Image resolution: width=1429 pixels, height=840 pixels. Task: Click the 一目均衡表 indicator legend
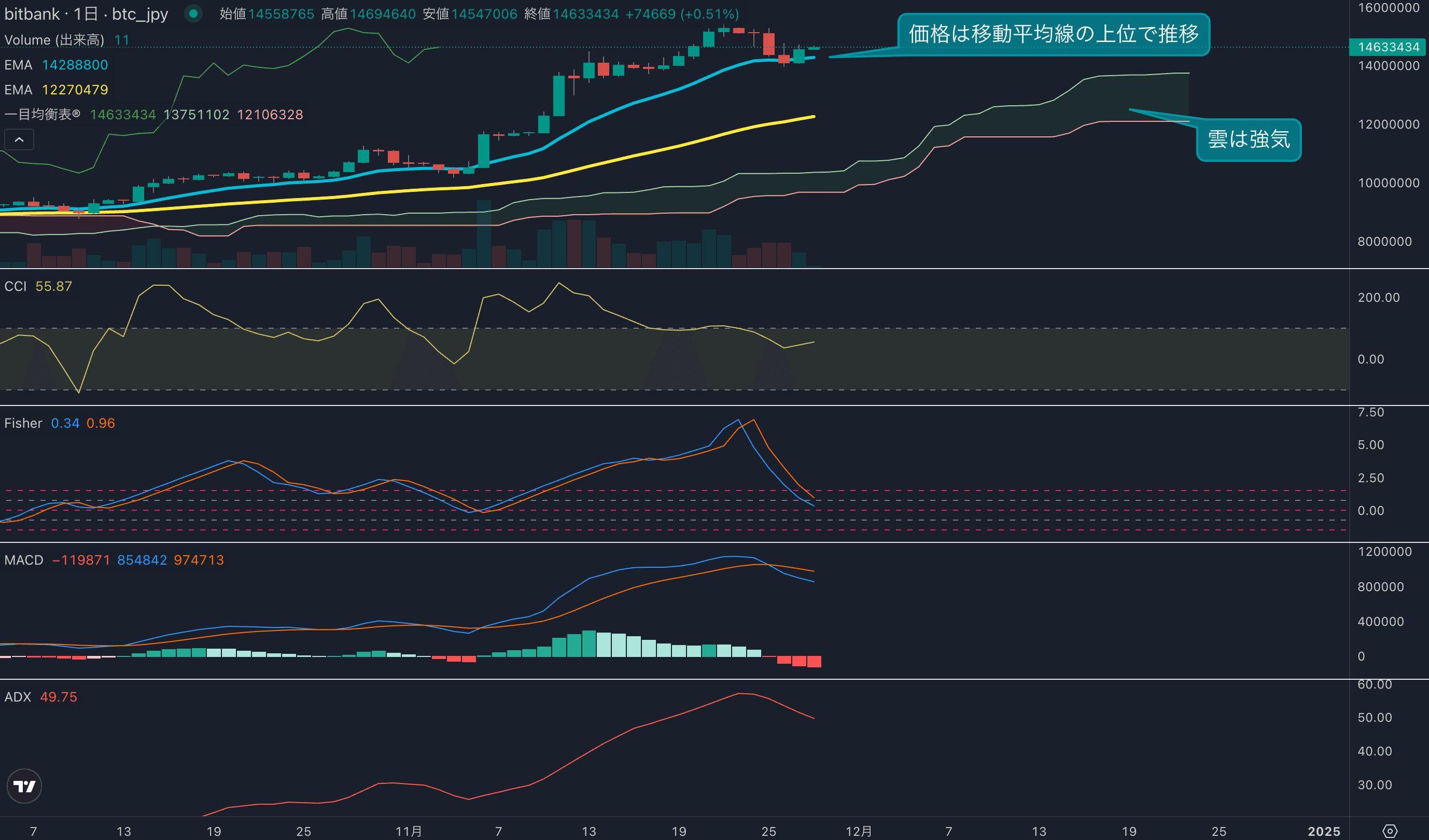click(x=42, y=115)
